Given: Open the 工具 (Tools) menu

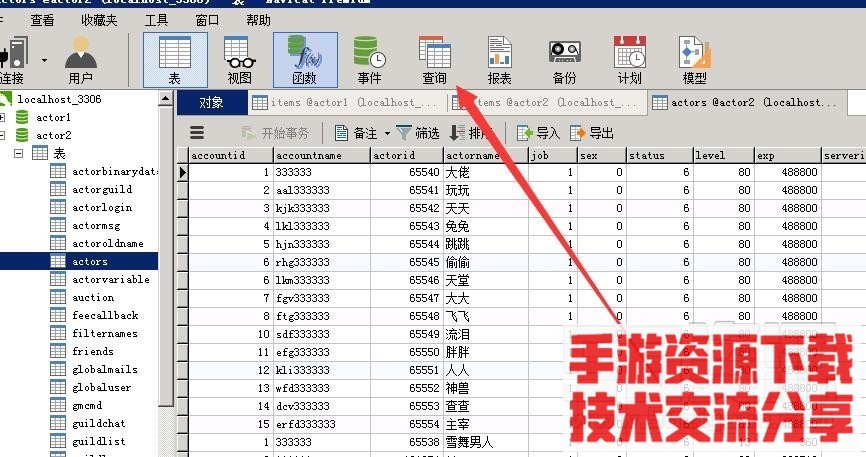Looking at the screenshot, I should [156, 20].
